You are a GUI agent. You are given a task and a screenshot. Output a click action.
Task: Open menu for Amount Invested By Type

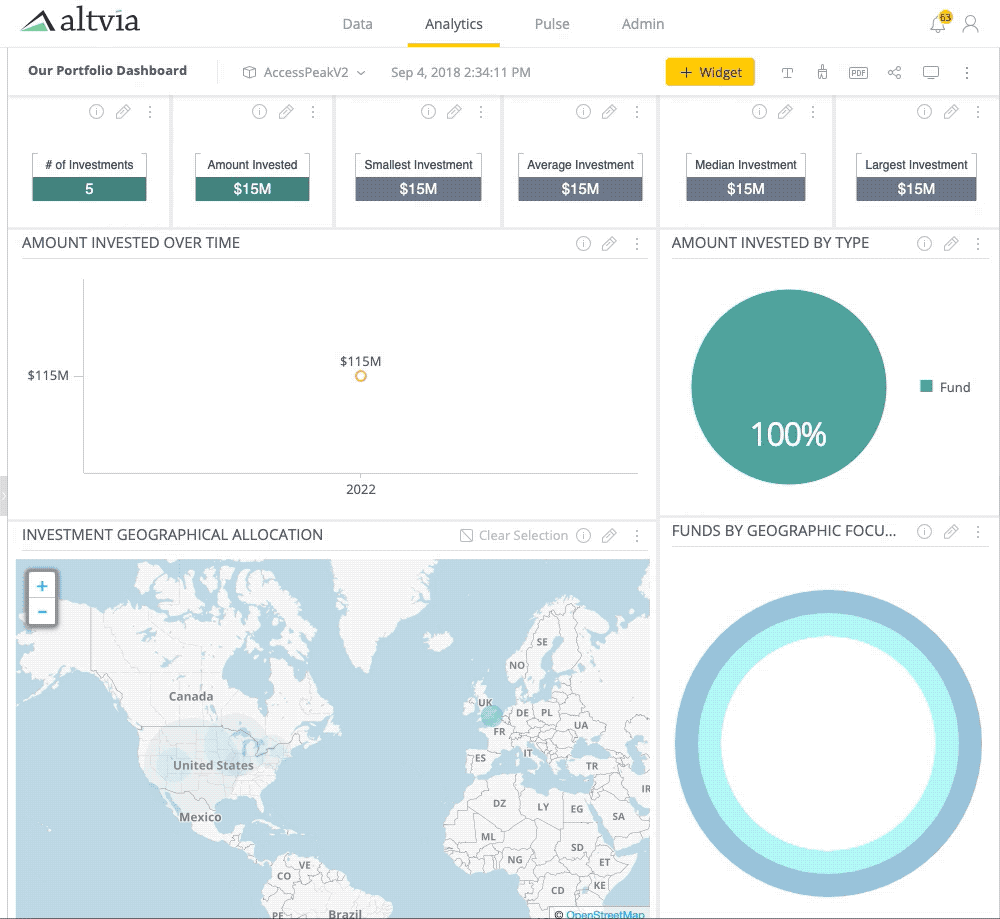978,244
